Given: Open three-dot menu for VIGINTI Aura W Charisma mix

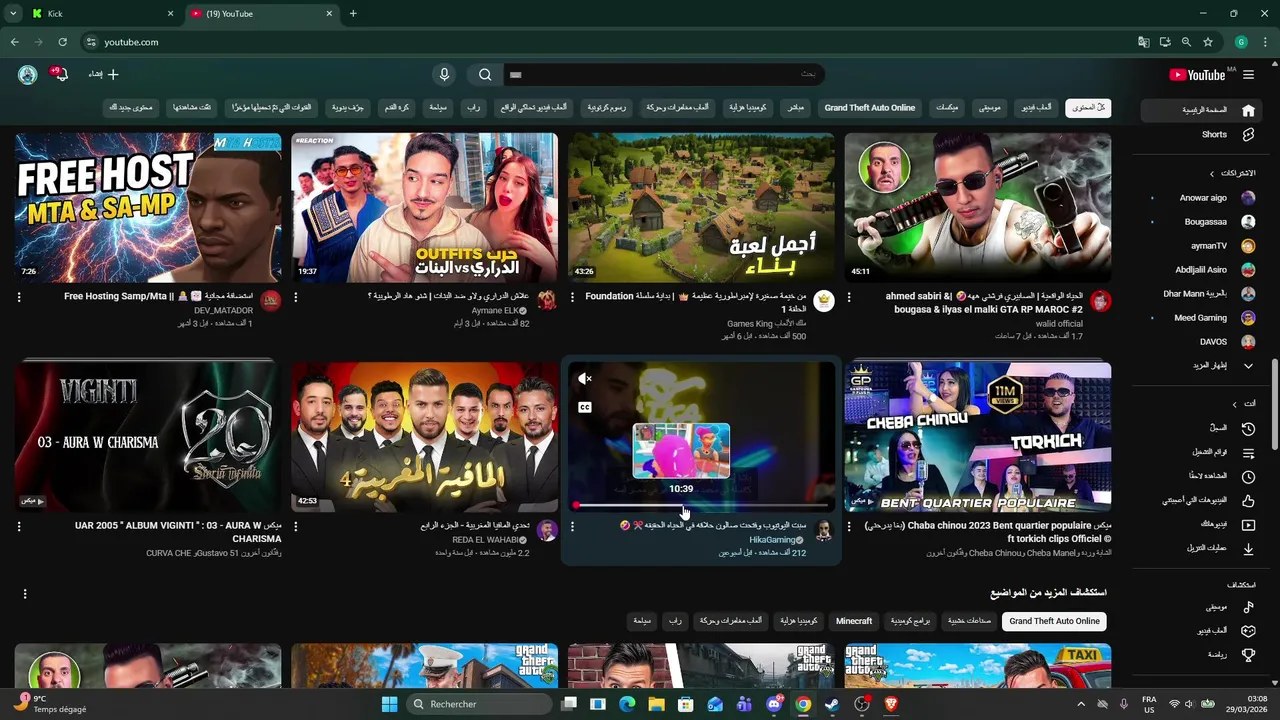Looking at the screenshot, I should (x=19, y=526).
